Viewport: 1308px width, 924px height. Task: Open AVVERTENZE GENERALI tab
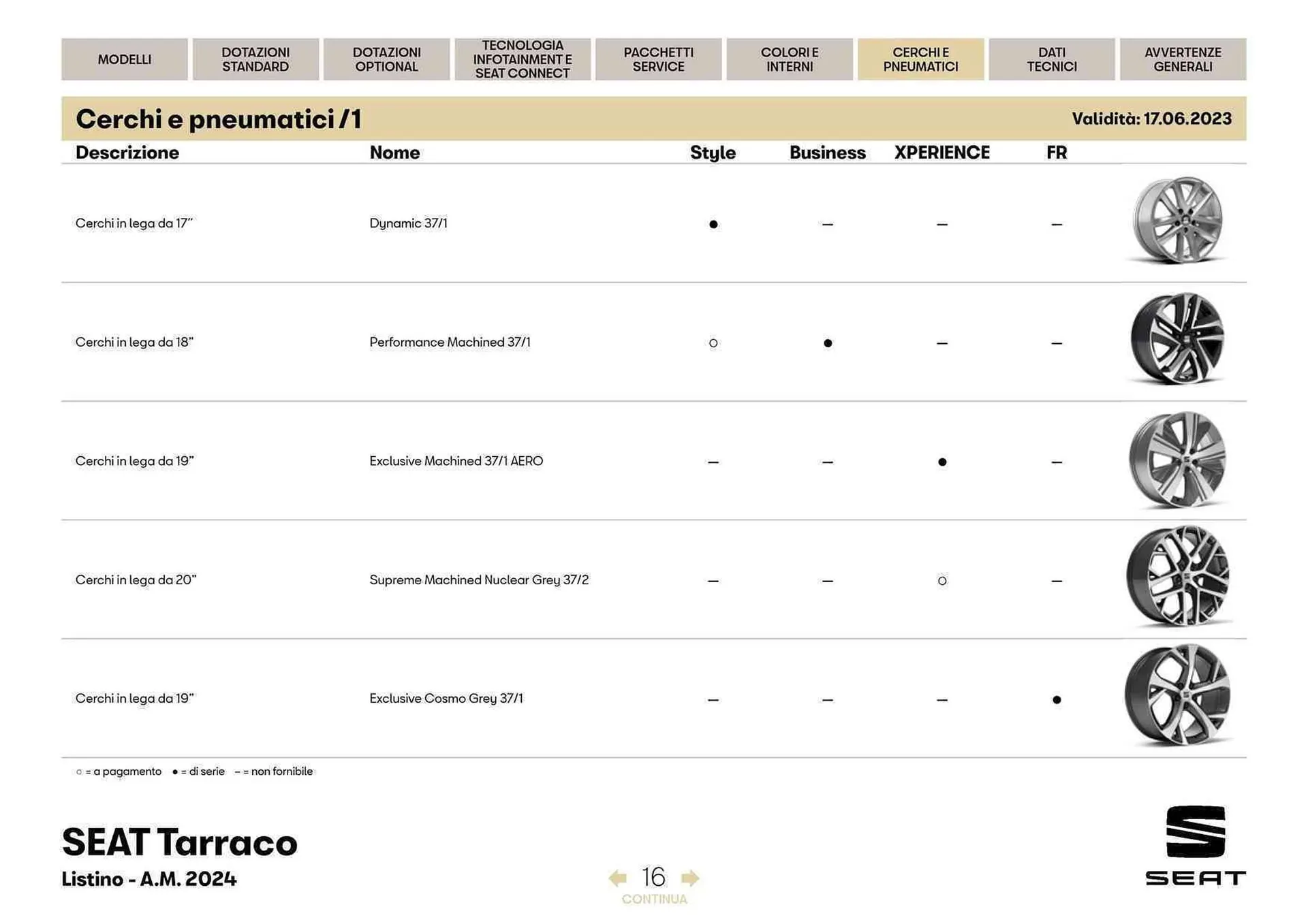click(x=1183, y=59)
